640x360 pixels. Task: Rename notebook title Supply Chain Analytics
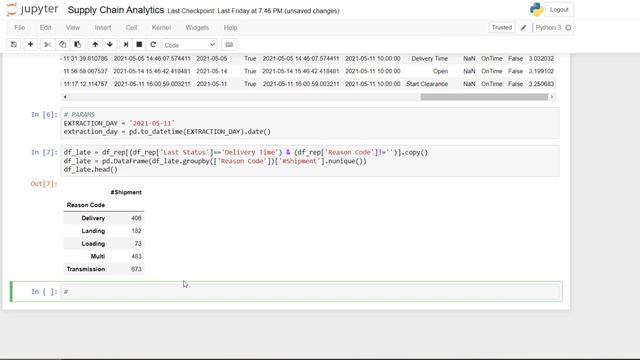(x=116, y=10)
